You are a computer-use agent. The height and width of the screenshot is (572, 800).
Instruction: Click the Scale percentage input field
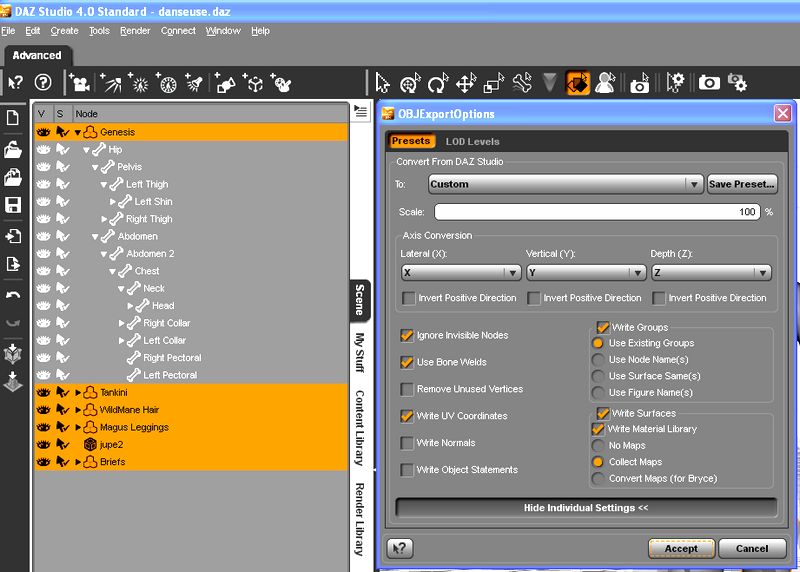coord(597,212)
